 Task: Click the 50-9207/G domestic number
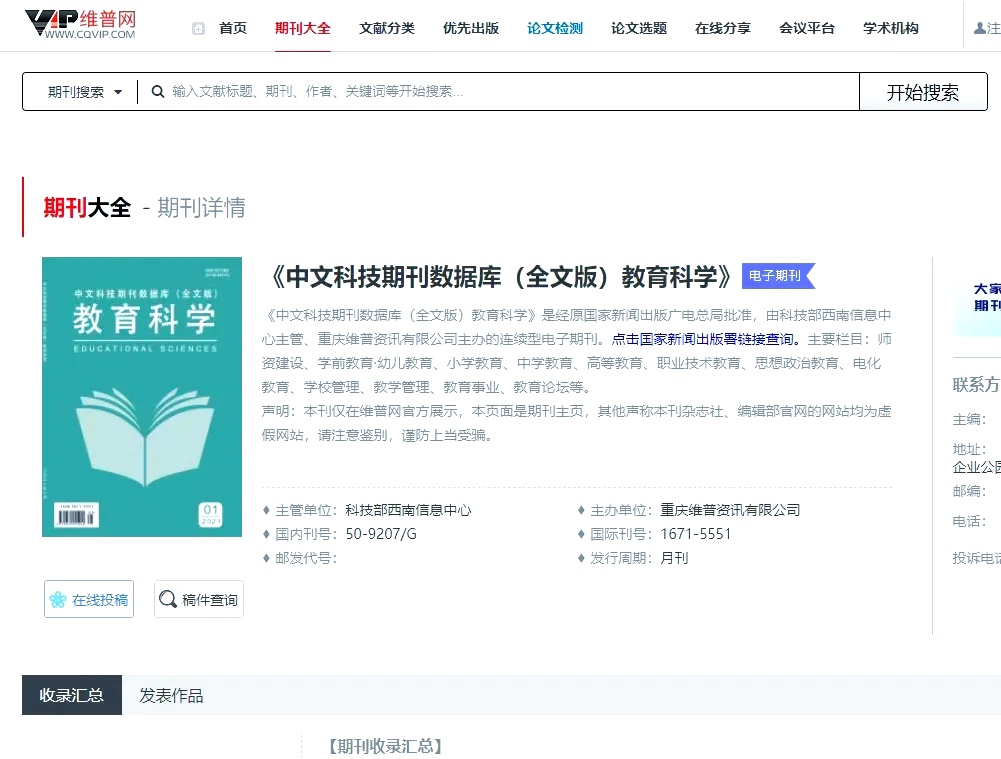(381, 534)
